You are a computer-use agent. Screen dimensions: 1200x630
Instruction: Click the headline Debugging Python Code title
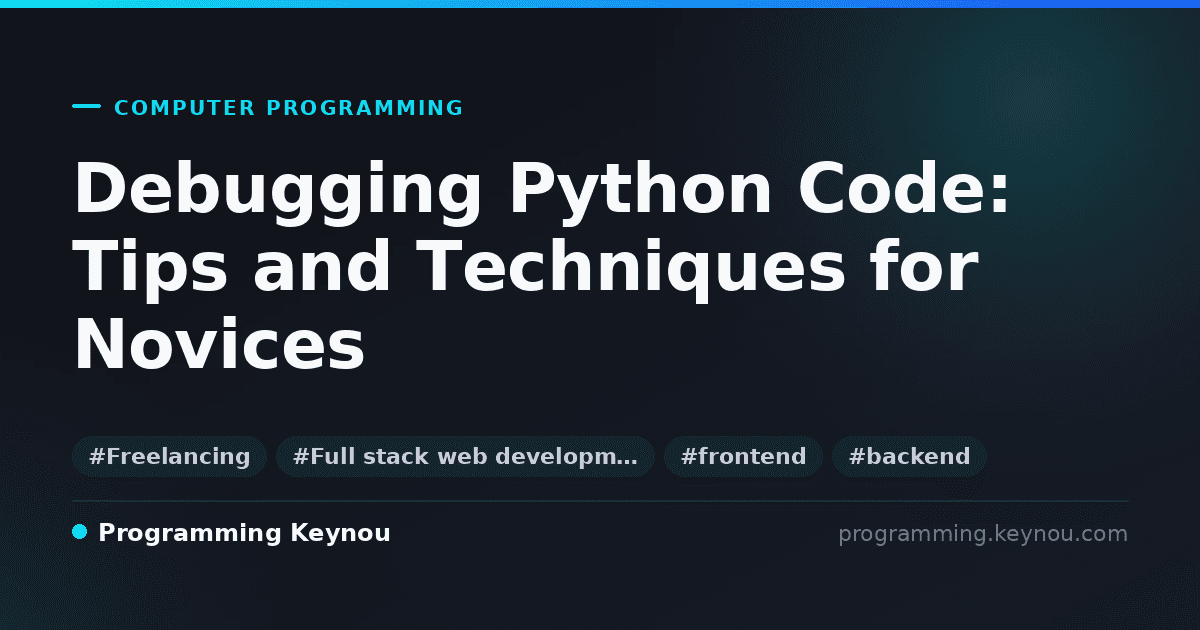(x=543, y=268)
